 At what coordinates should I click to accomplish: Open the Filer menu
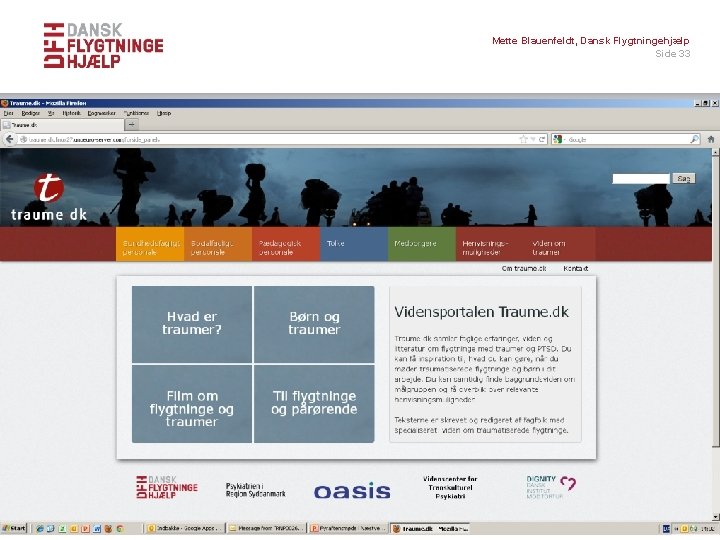click(8, 113)
